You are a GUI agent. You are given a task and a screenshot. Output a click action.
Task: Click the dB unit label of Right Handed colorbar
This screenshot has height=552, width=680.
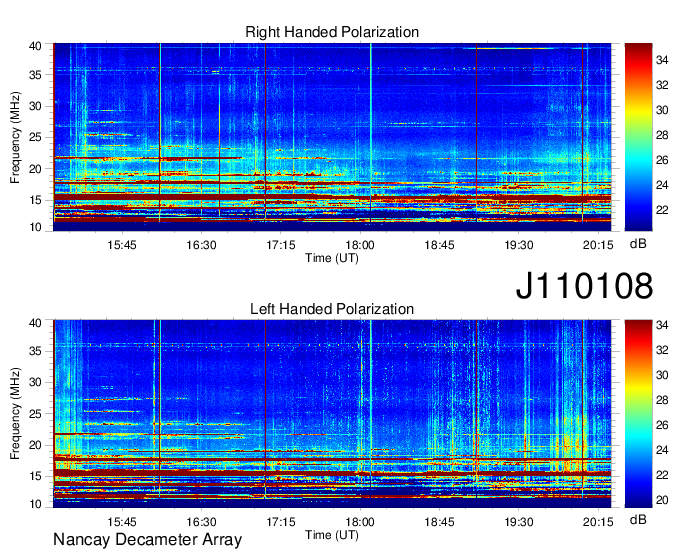638,244
